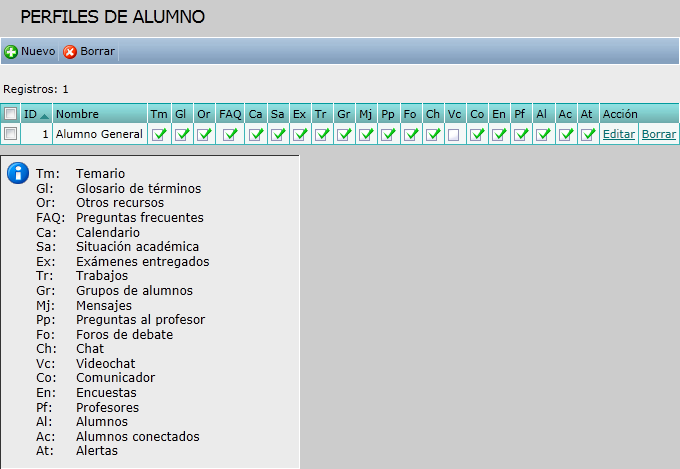Toggle Mj checkbox for Alumno General

(x=366, y=134)
